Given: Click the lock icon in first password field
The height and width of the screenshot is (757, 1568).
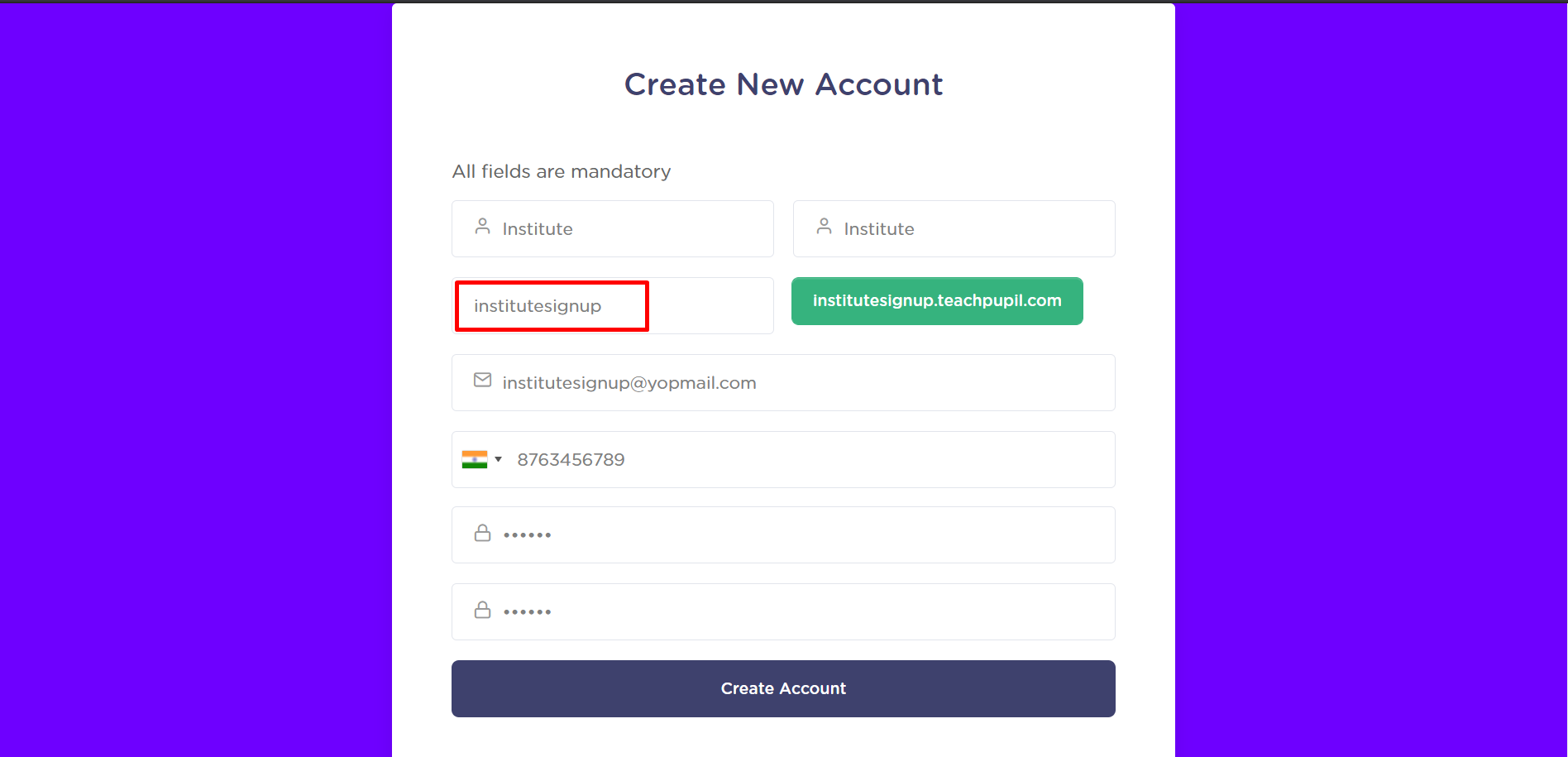Looking at the screenshot, I should [482, 534].
